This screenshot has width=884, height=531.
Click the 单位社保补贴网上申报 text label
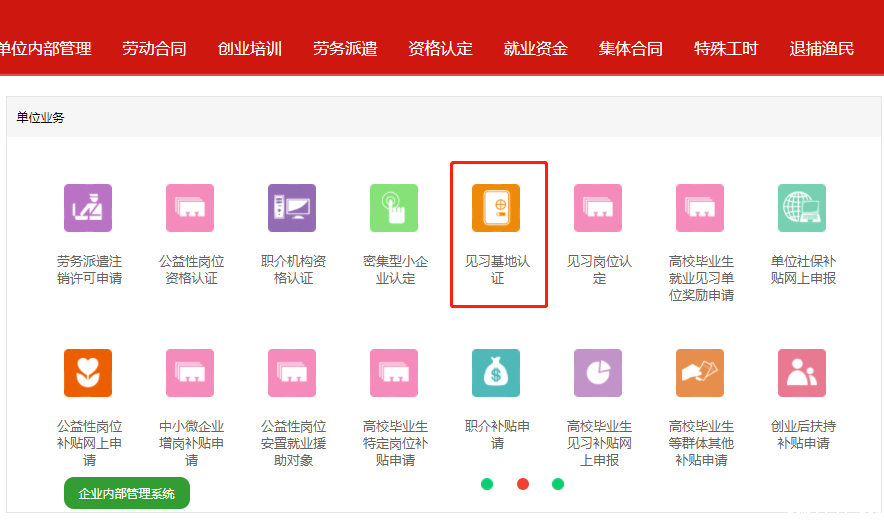pos(803,270)
